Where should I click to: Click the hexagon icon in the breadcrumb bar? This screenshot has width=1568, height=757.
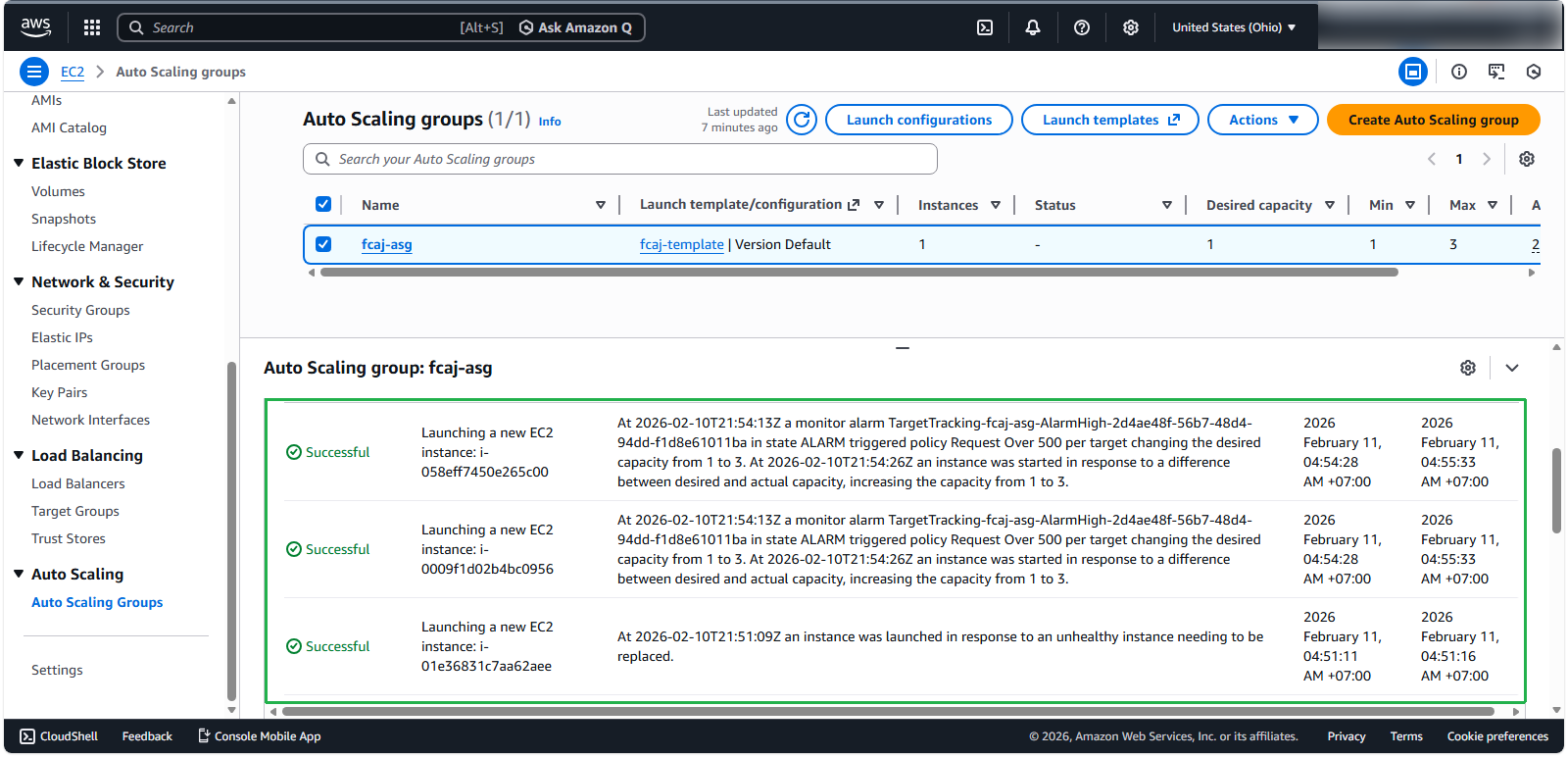pos(1534,72)
